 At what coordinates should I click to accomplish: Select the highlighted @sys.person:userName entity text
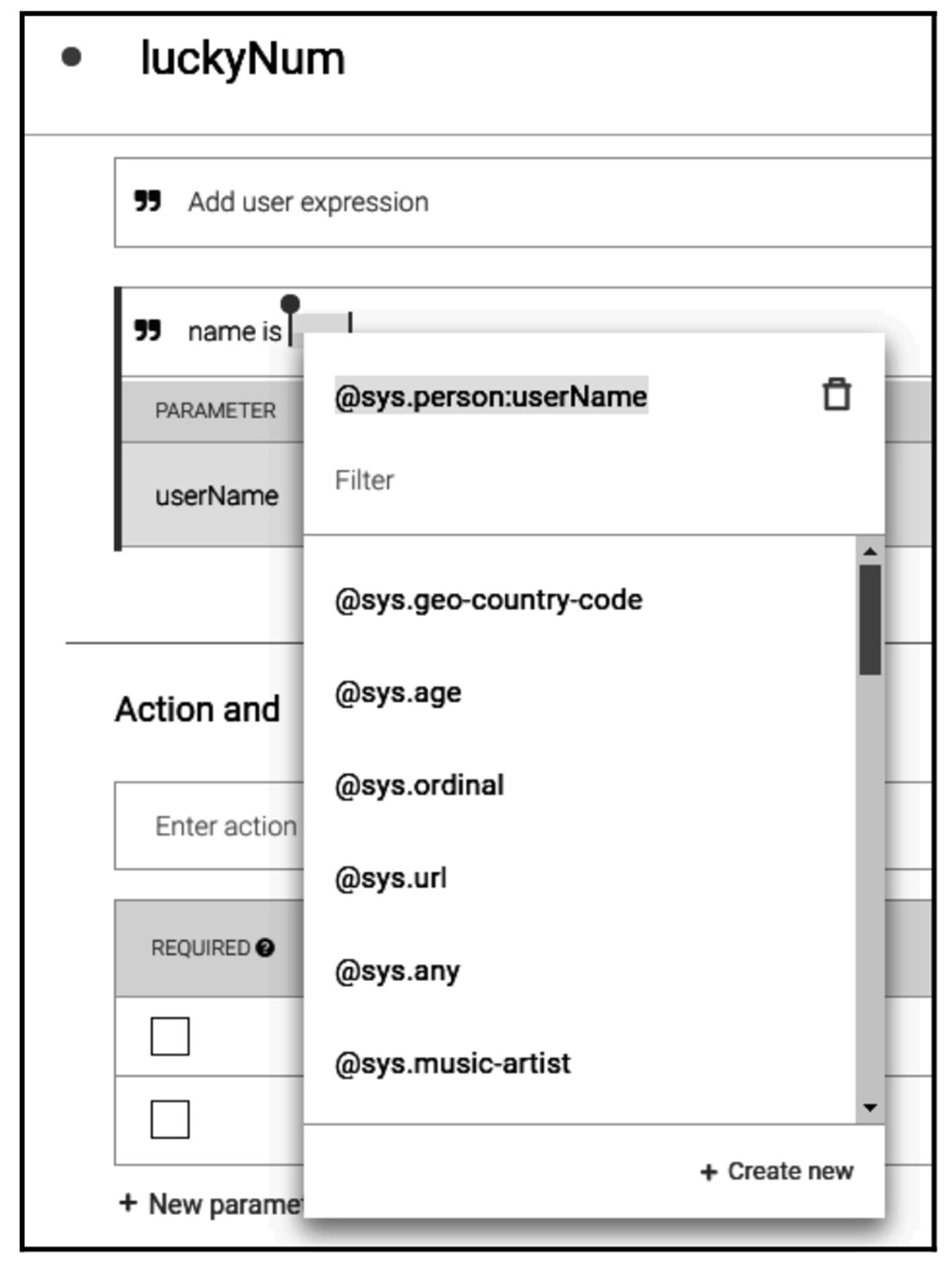pos(491,397)
